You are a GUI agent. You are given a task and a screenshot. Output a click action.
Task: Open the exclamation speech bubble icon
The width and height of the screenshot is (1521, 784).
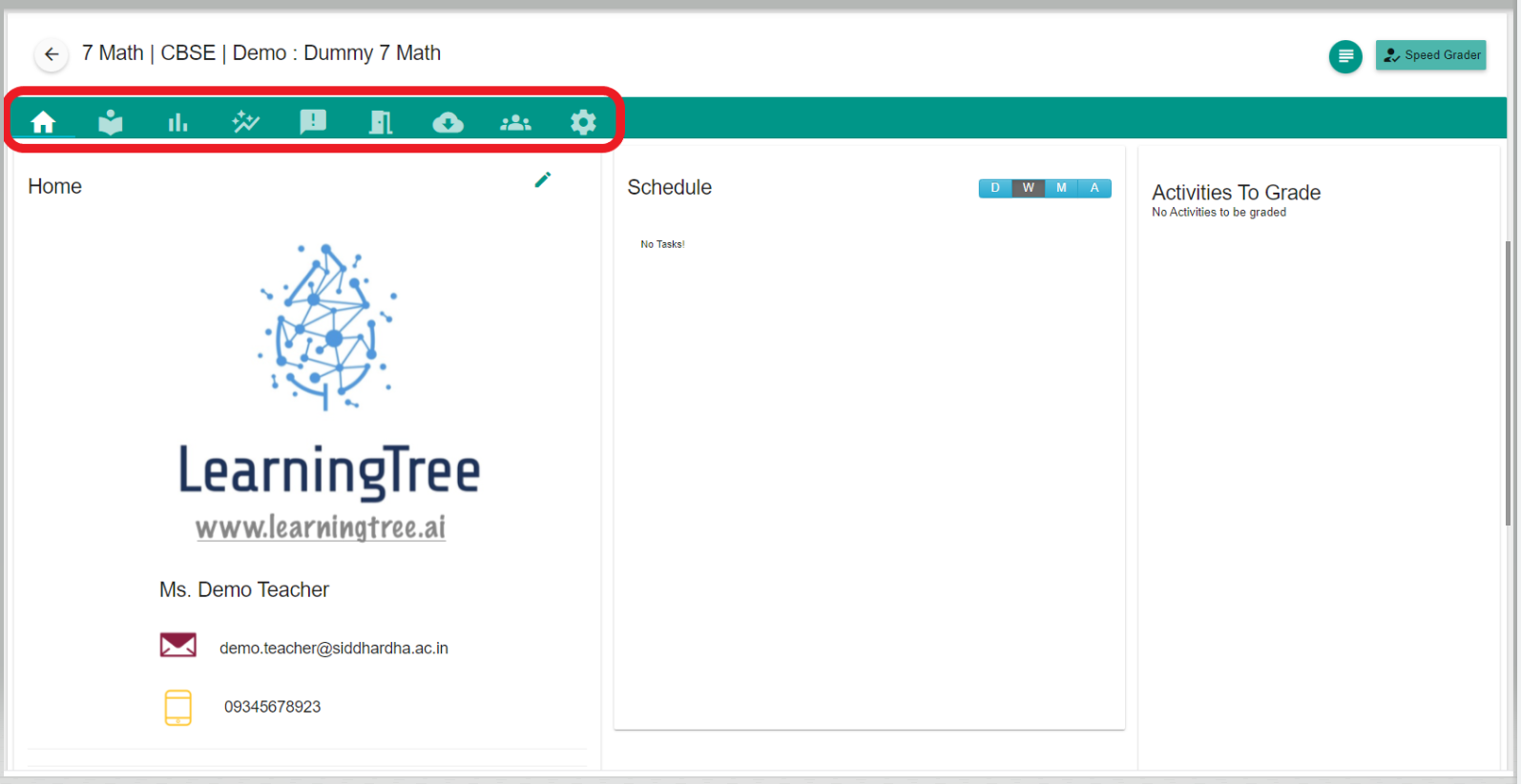point(313,122)
